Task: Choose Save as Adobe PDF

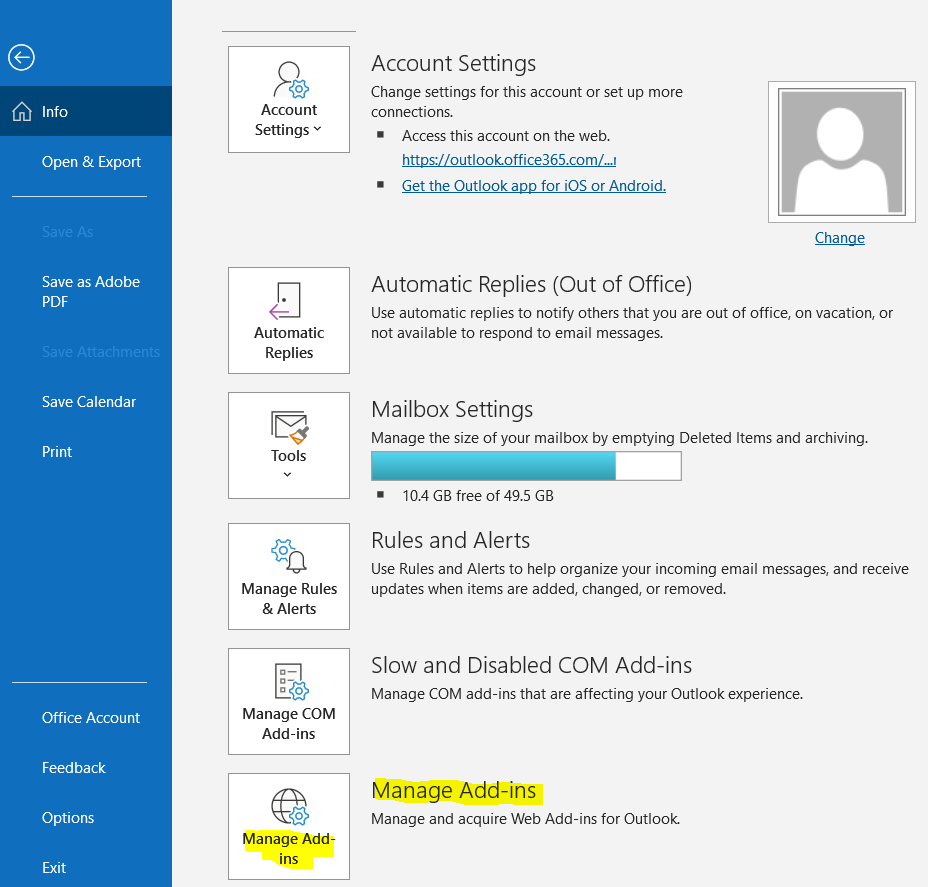Action: 91,291
